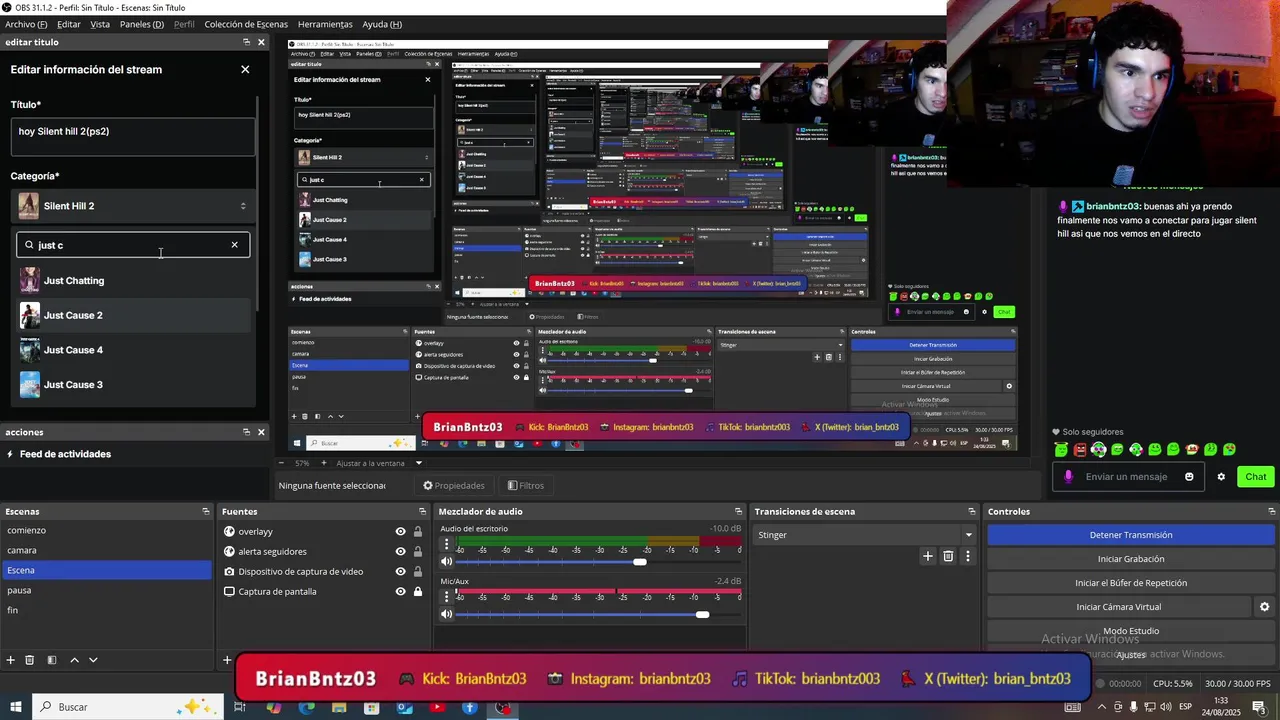Open preview zoom percentage dropdown
This screenshot has width=1280, height=720.
pos(301,463)
